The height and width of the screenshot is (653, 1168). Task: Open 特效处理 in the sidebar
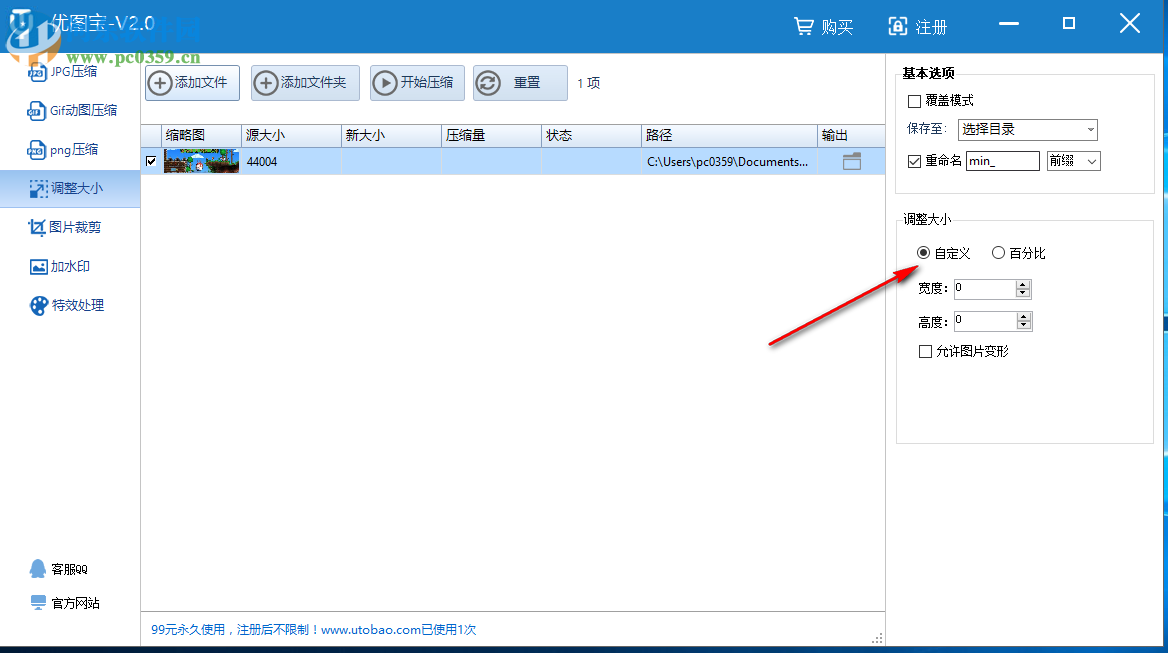67,305
